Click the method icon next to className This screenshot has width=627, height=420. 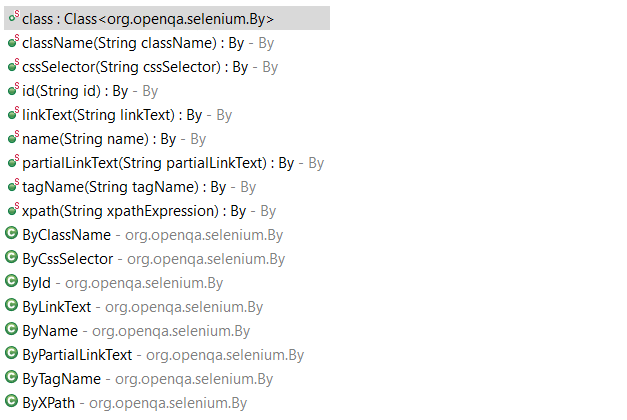(14, 41)
